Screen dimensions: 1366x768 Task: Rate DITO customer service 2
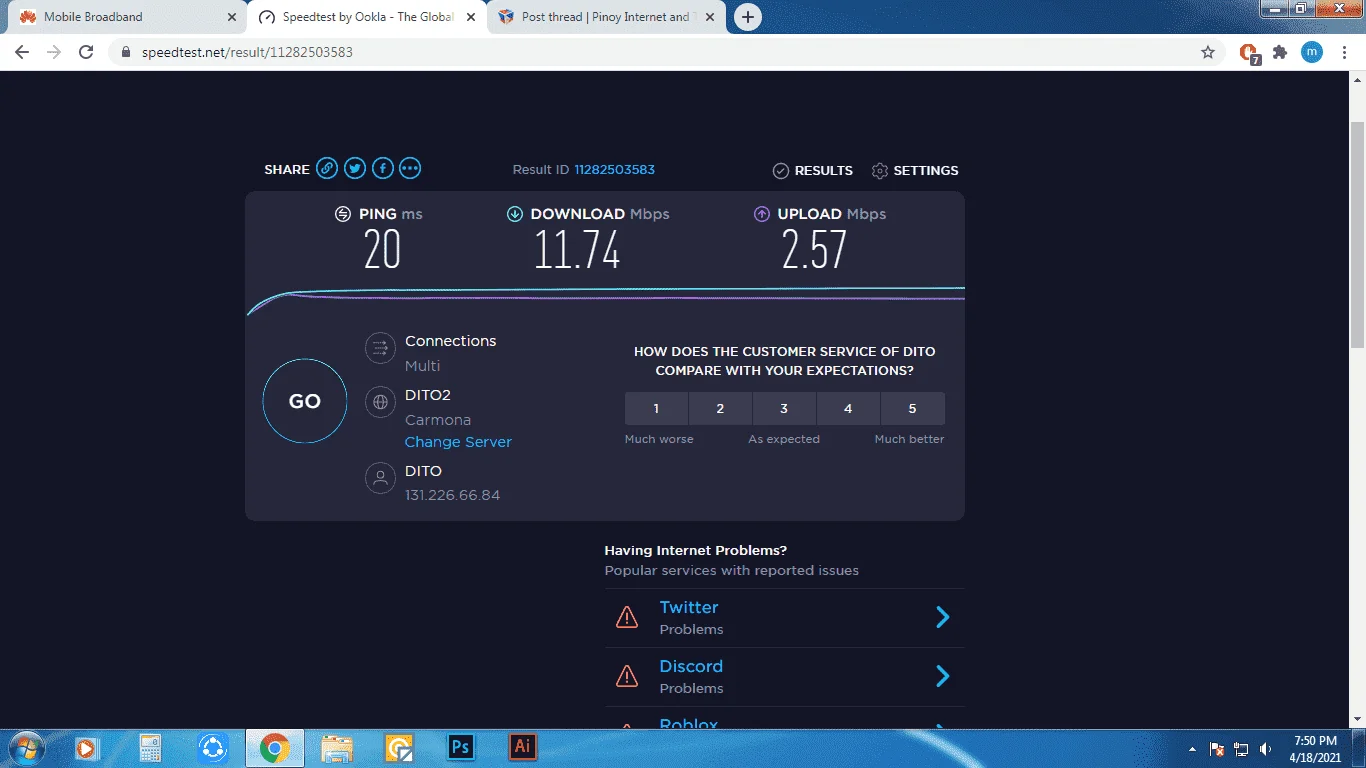pos(720,408)
